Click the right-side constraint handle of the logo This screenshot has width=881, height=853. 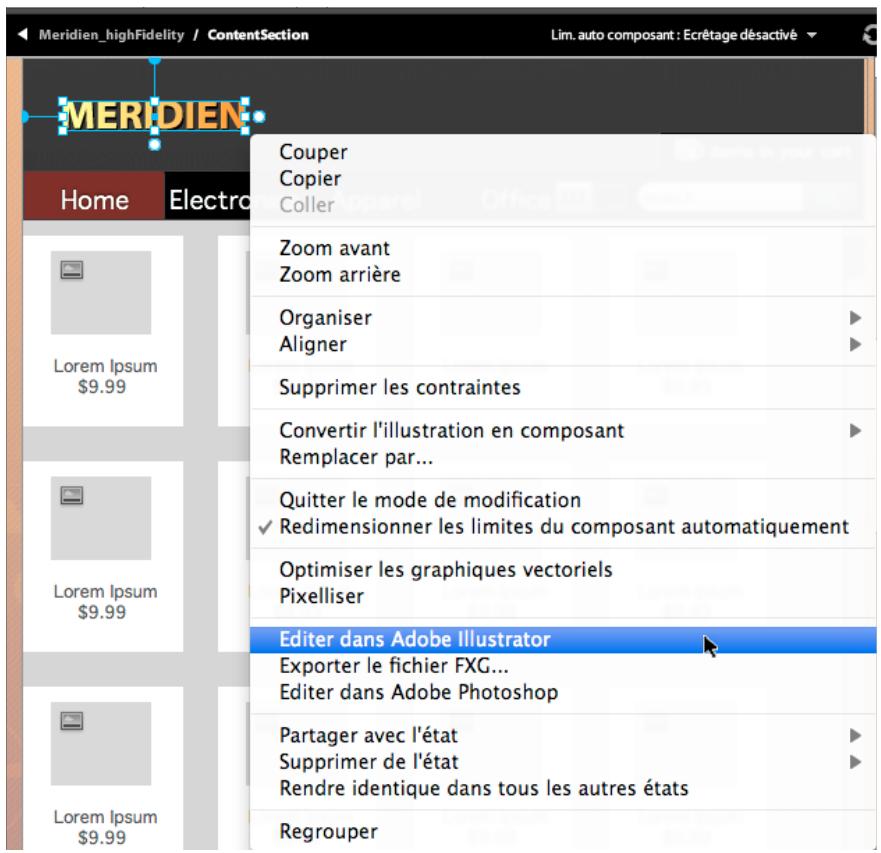[x=259, y=116]
